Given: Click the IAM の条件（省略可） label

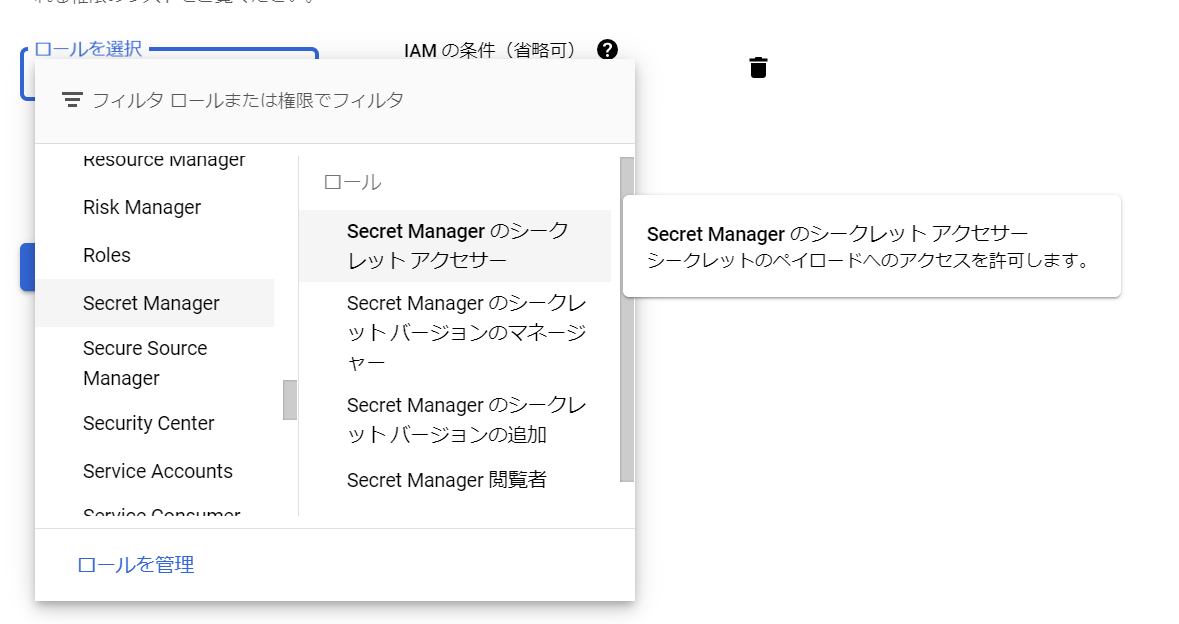Looking at the screenshot, I should pos(489,50).
